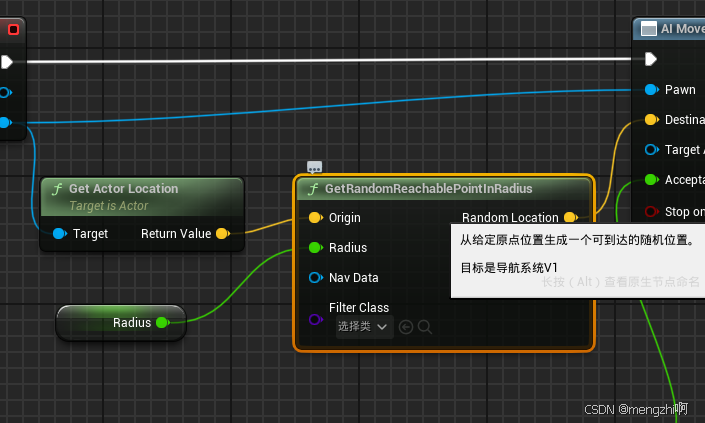Select the Radius variable node
Image resolution: width=705 pixels, height=423 pixels.
[x=121, y=322]
